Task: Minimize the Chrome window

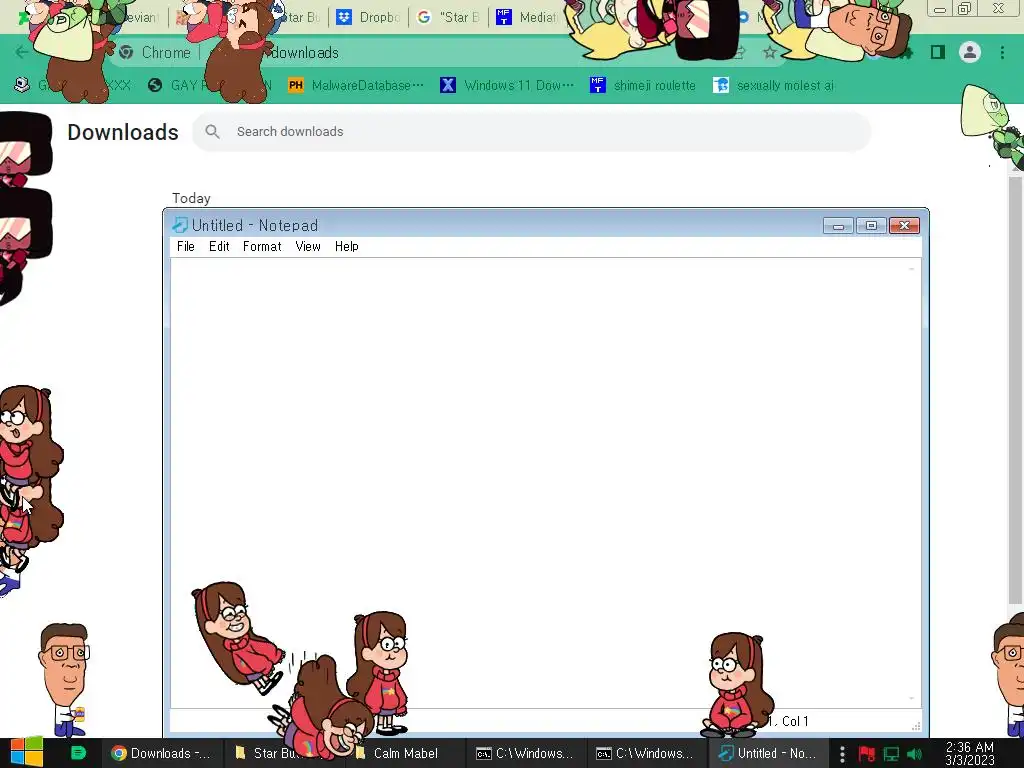Action: [940, 9]
